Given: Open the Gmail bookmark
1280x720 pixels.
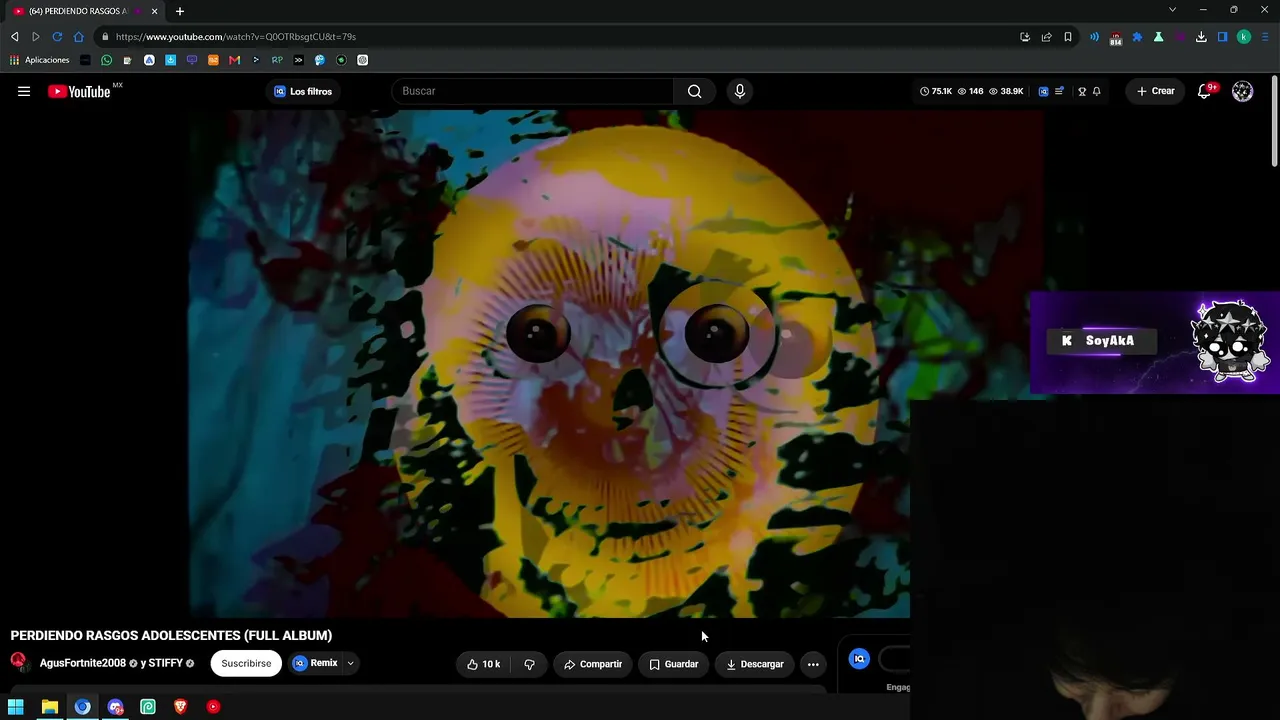Looking at the screenshot, I should [x=234, y=60].
